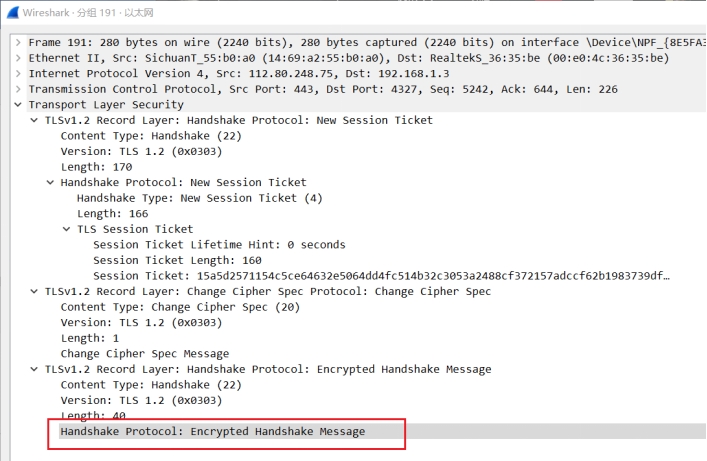Collapse the New Session Ticket record layer
The width and height of the screenshot is (707, 461).
click(34, 120)
